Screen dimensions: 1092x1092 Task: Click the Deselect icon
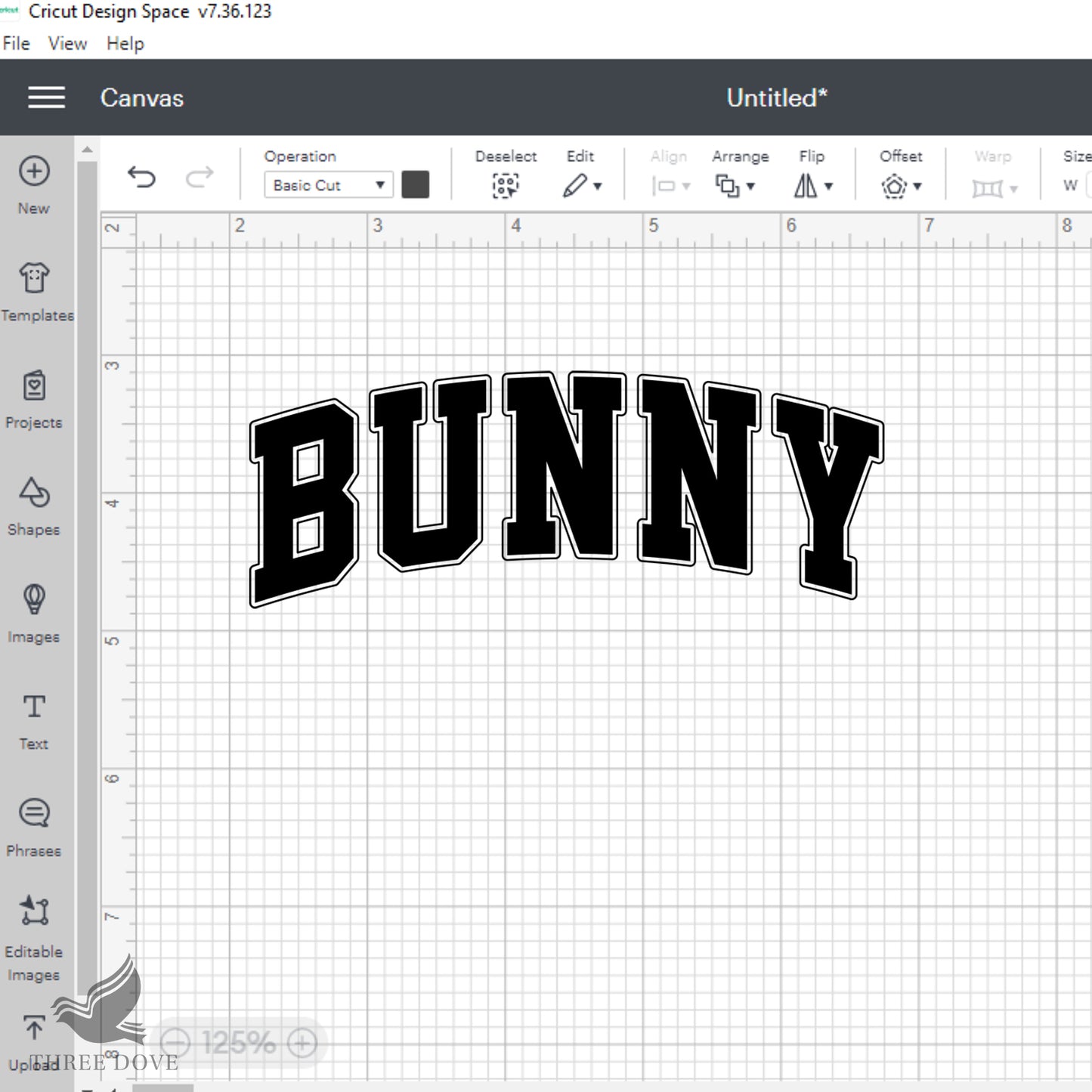[506, 186]
